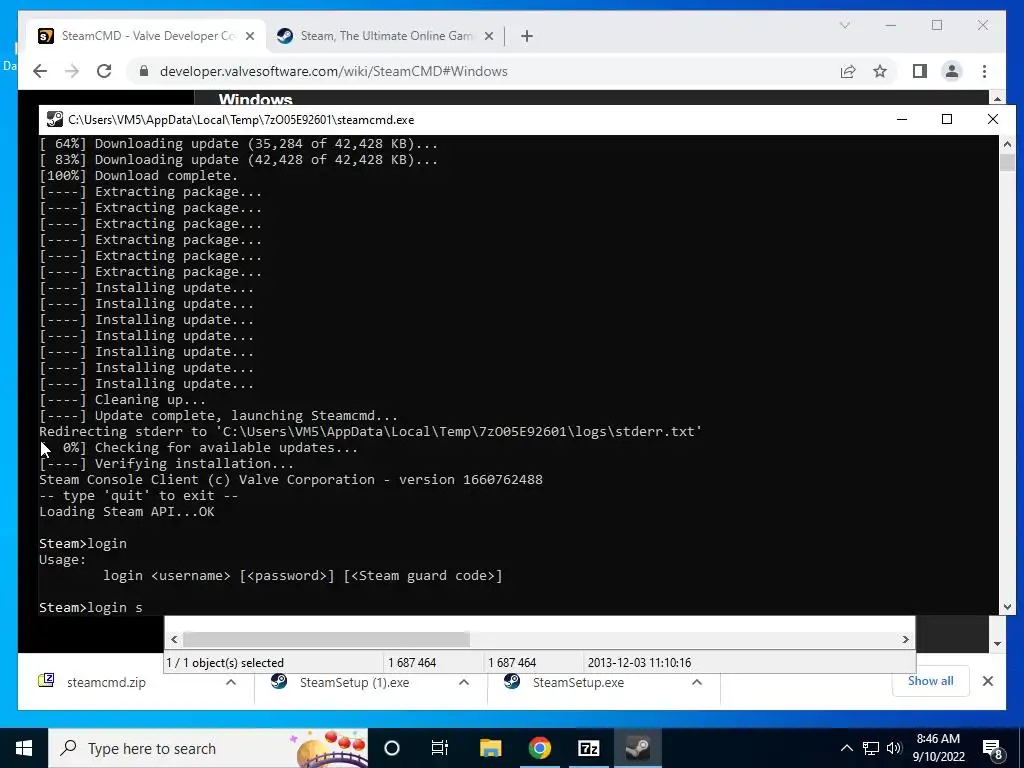Click the console vertical scrollbar thumb

(1007, 162)
